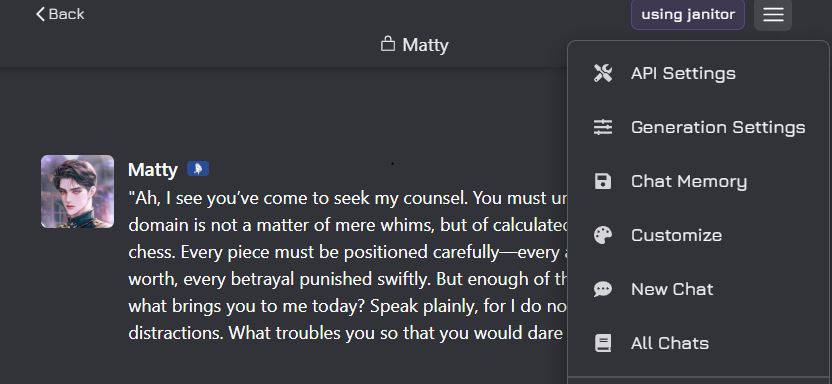Click the paint palette Customize icon
The height and width of the screenshot is (384, 832).
(603, 235)
